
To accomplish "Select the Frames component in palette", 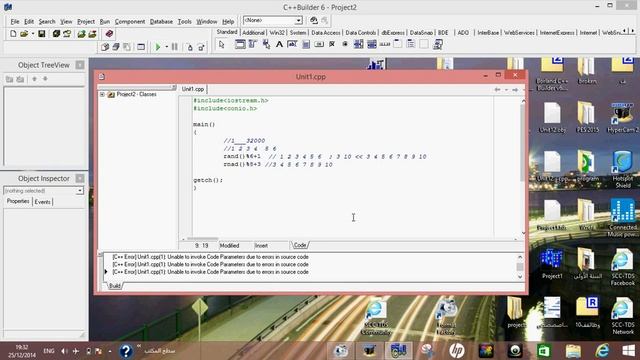I will (x=240, y=44).
